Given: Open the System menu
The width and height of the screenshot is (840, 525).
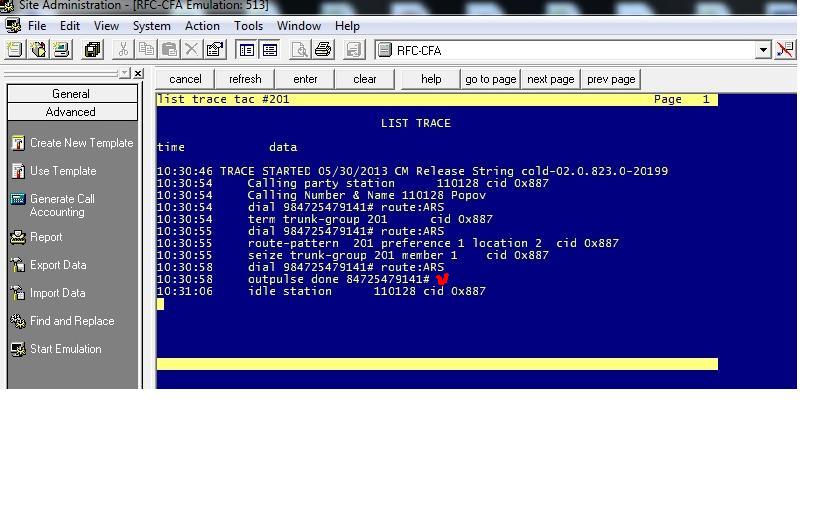Looking at the screenshot, I should [152, 26].
